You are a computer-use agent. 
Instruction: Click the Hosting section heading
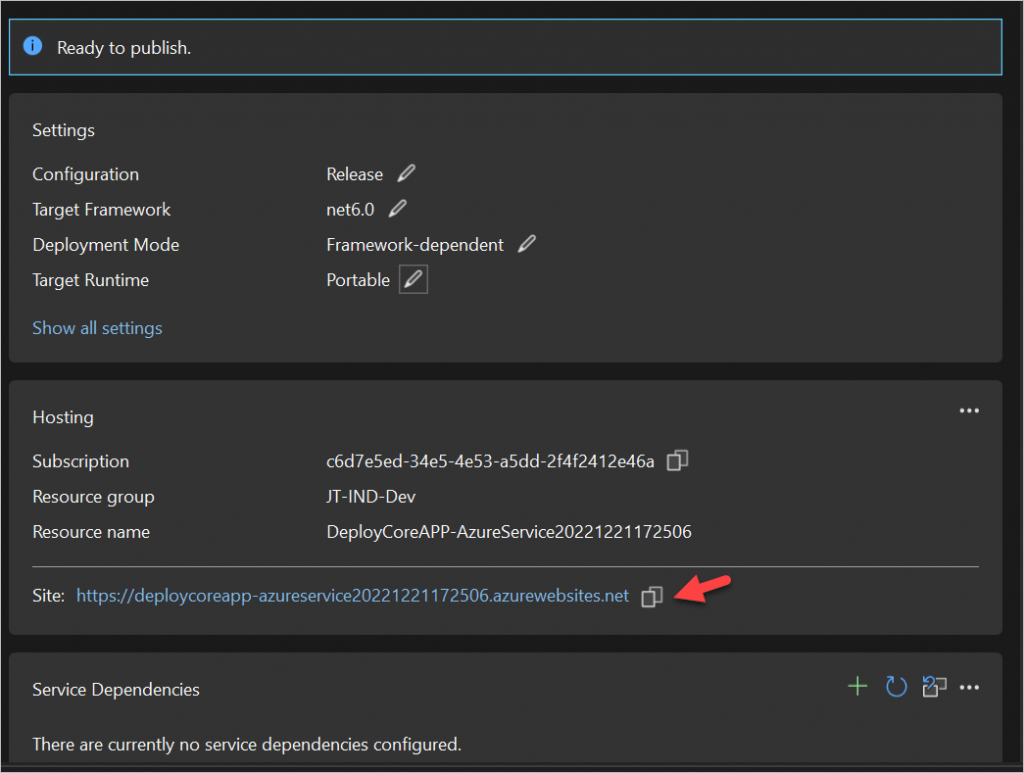pos(63,417)
